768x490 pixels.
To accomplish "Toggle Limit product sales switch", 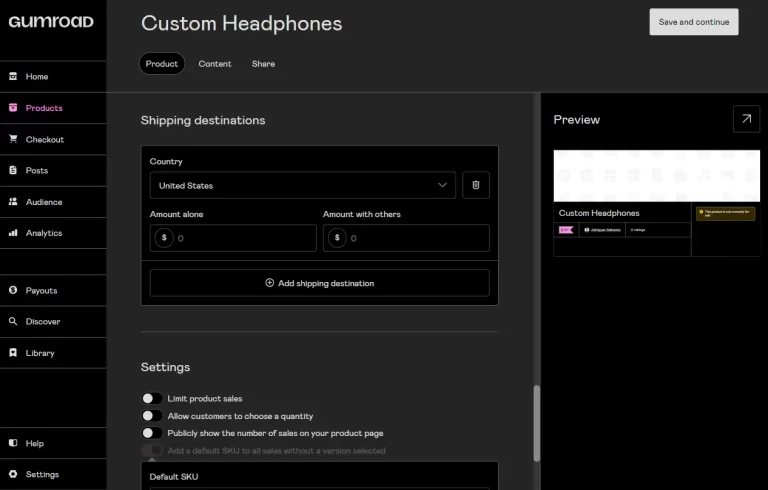I will [152, 398].
